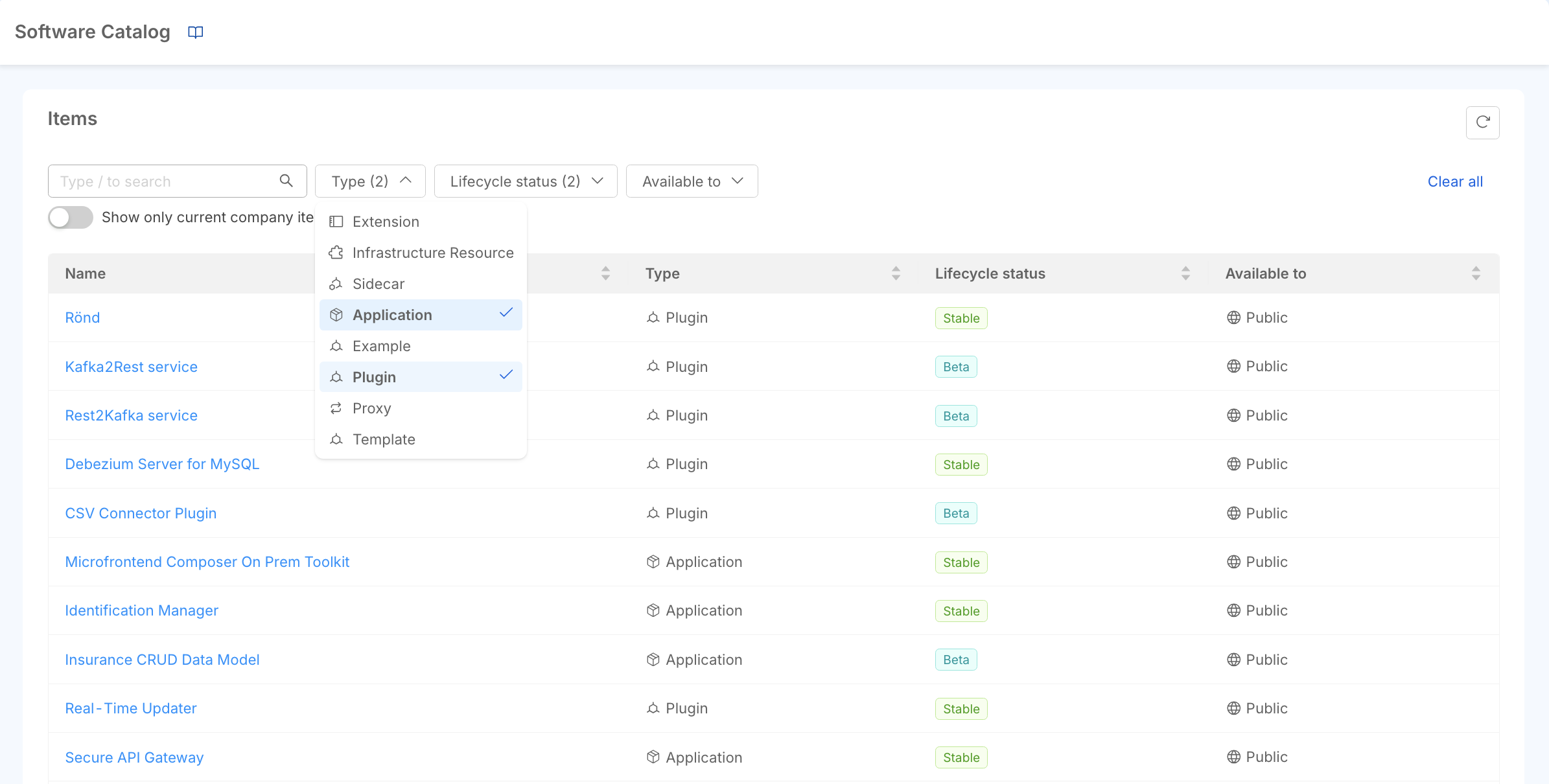Click the Proxy type icon in dropdown

pos(337,408)
